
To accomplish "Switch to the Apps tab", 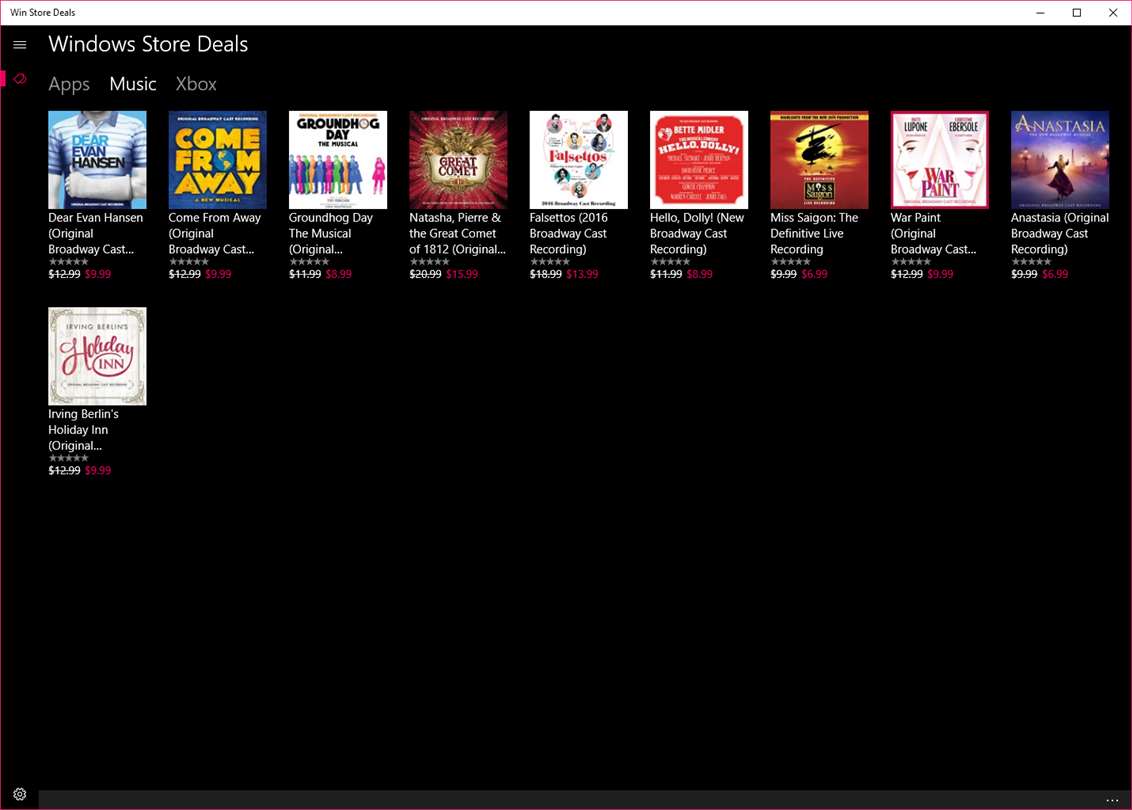I will point(69,84).
